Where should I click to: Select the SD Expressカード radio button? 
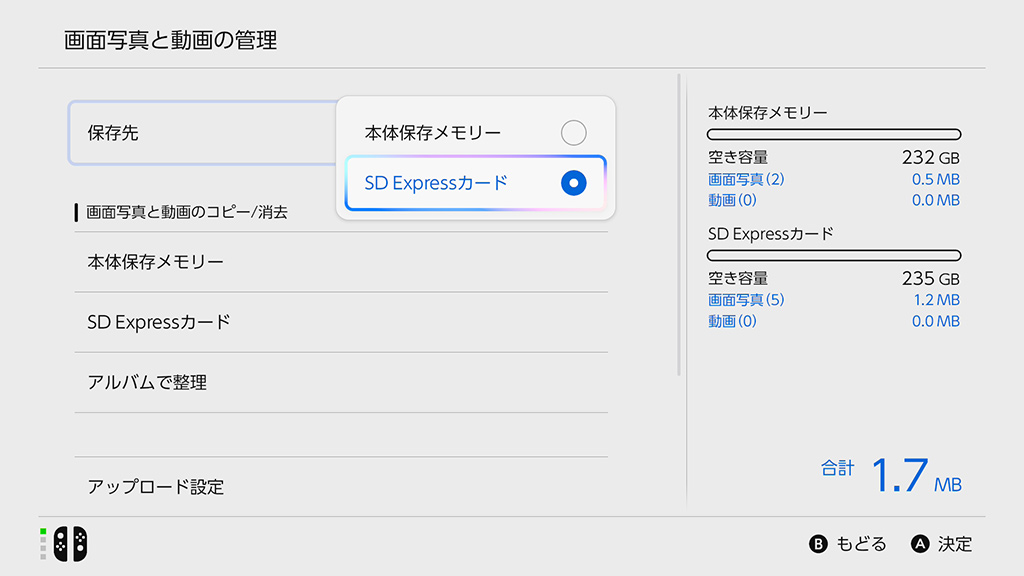[x=573, y=183]
